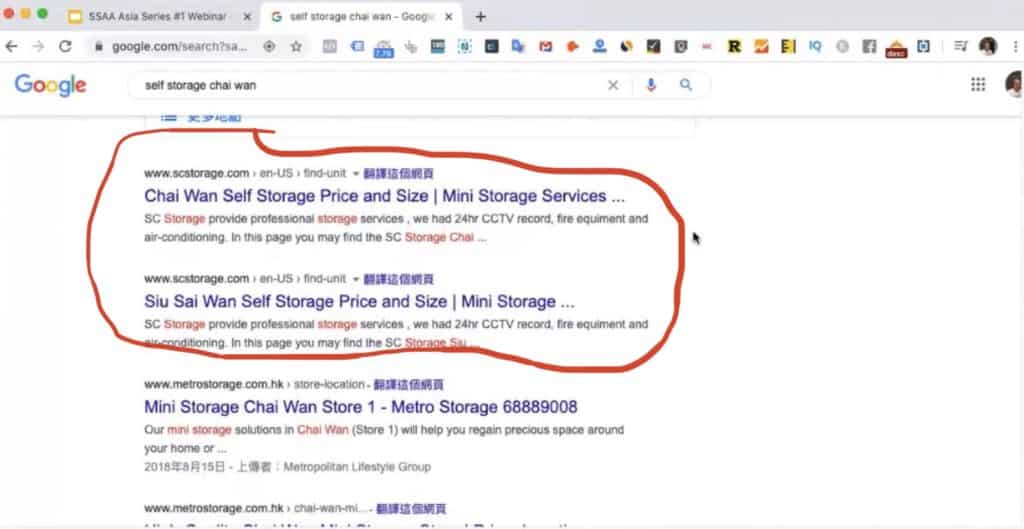Click the Google logo
This screenshot has width=1024, height=529.
tap(50, 85)
